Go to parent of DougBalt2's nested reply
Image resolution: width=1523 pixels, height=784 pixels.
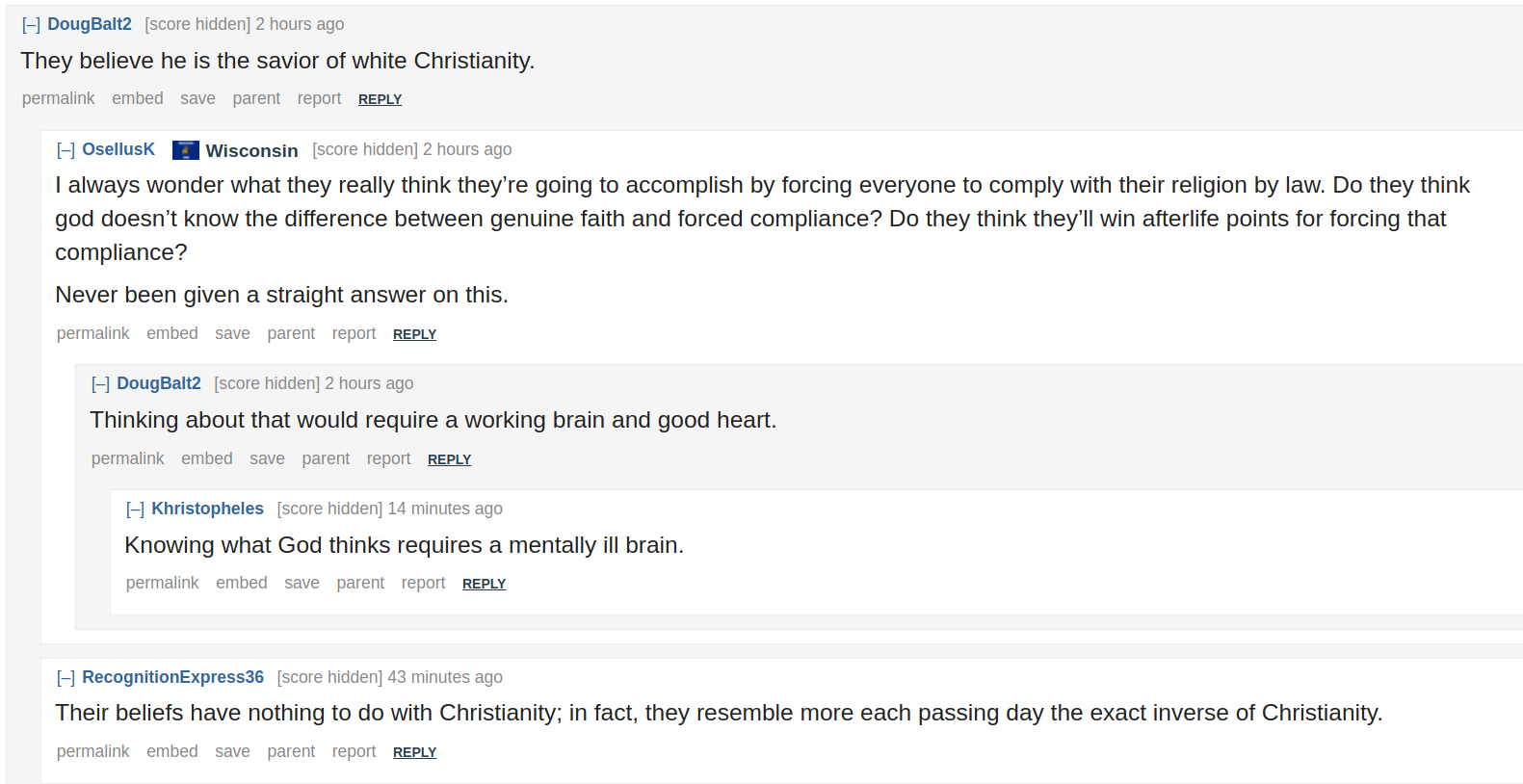326,458
